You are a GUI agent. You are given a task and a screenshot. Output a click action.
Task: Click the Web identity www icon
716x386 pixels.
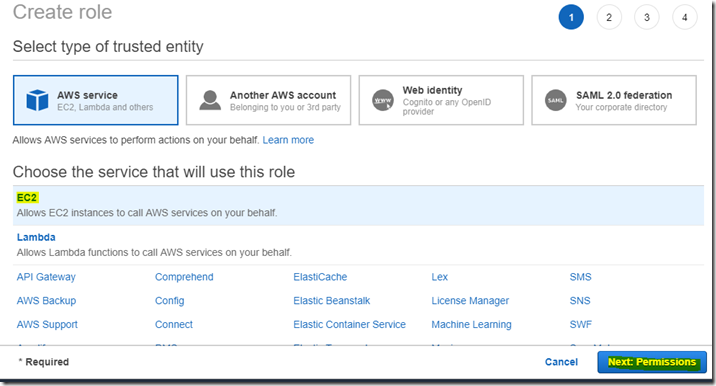383,100
